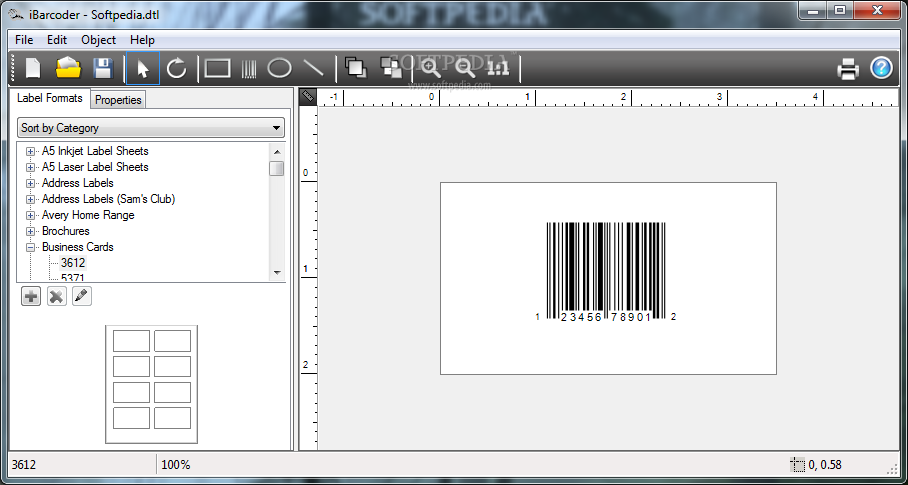
Task: Open the File menu
Action: point(24,40)
